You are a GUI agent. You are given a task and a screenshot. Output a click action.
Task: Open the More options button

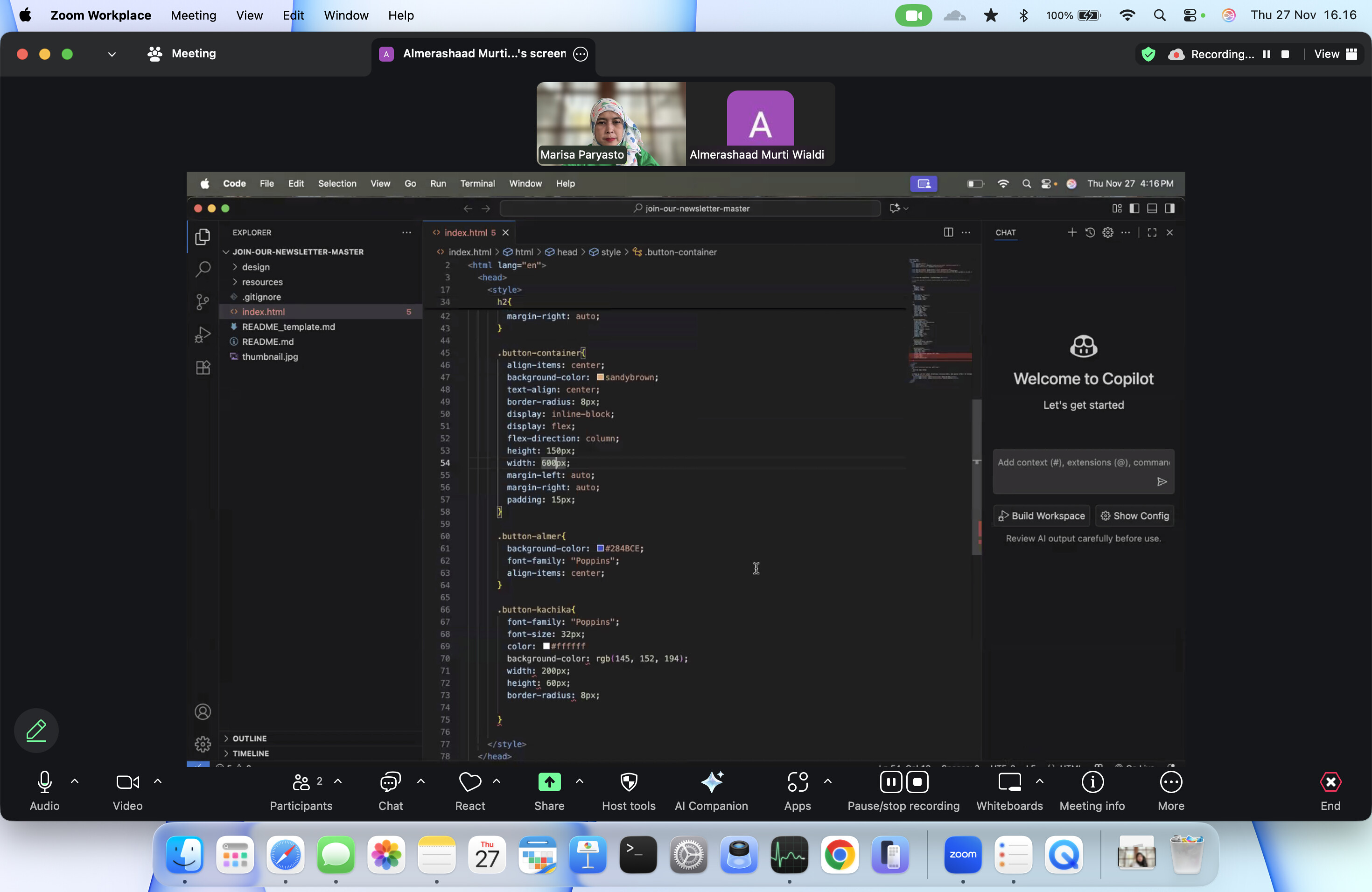(1170, 782)
